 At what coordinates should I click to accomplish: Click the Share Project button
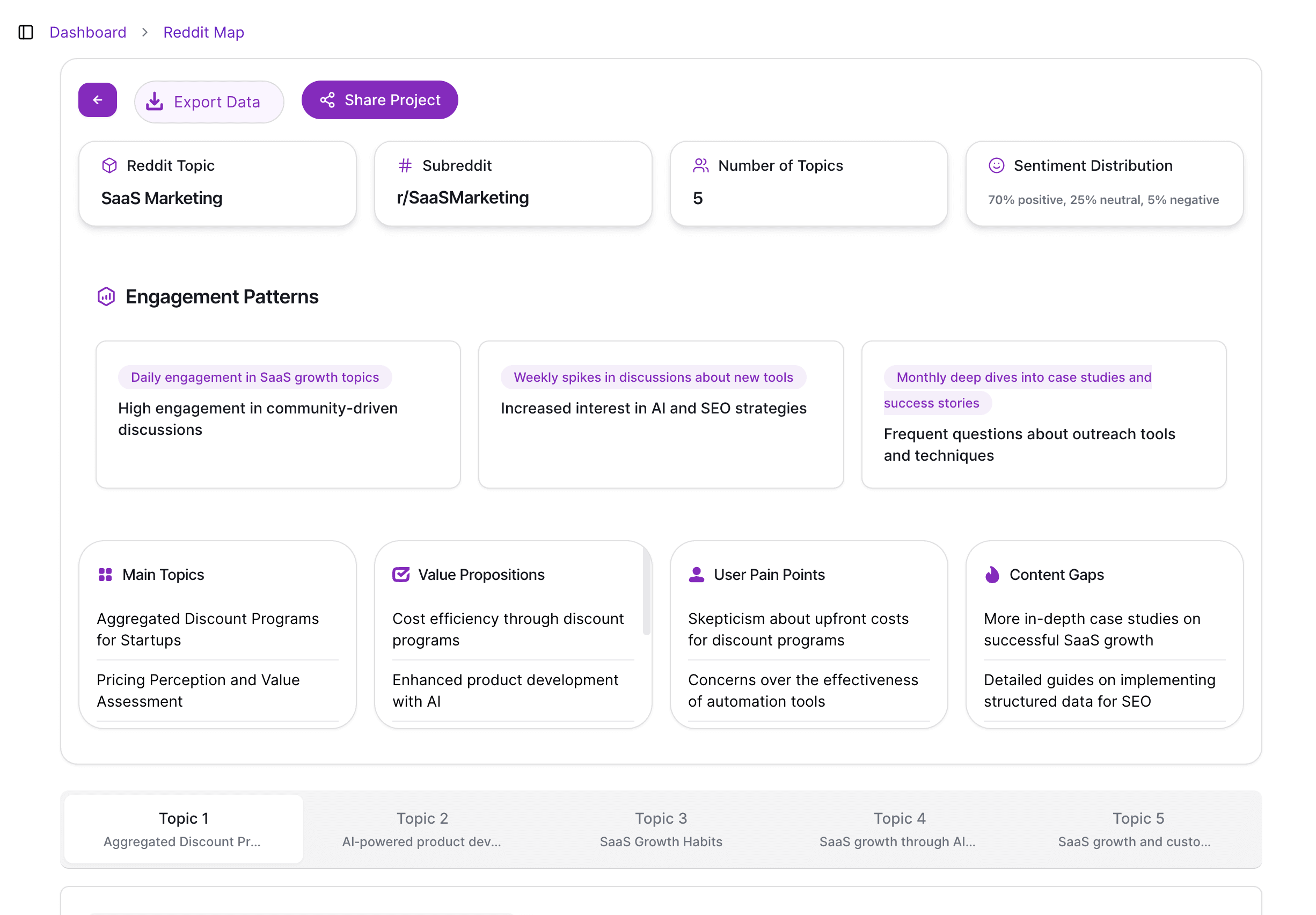pos(379,100)
